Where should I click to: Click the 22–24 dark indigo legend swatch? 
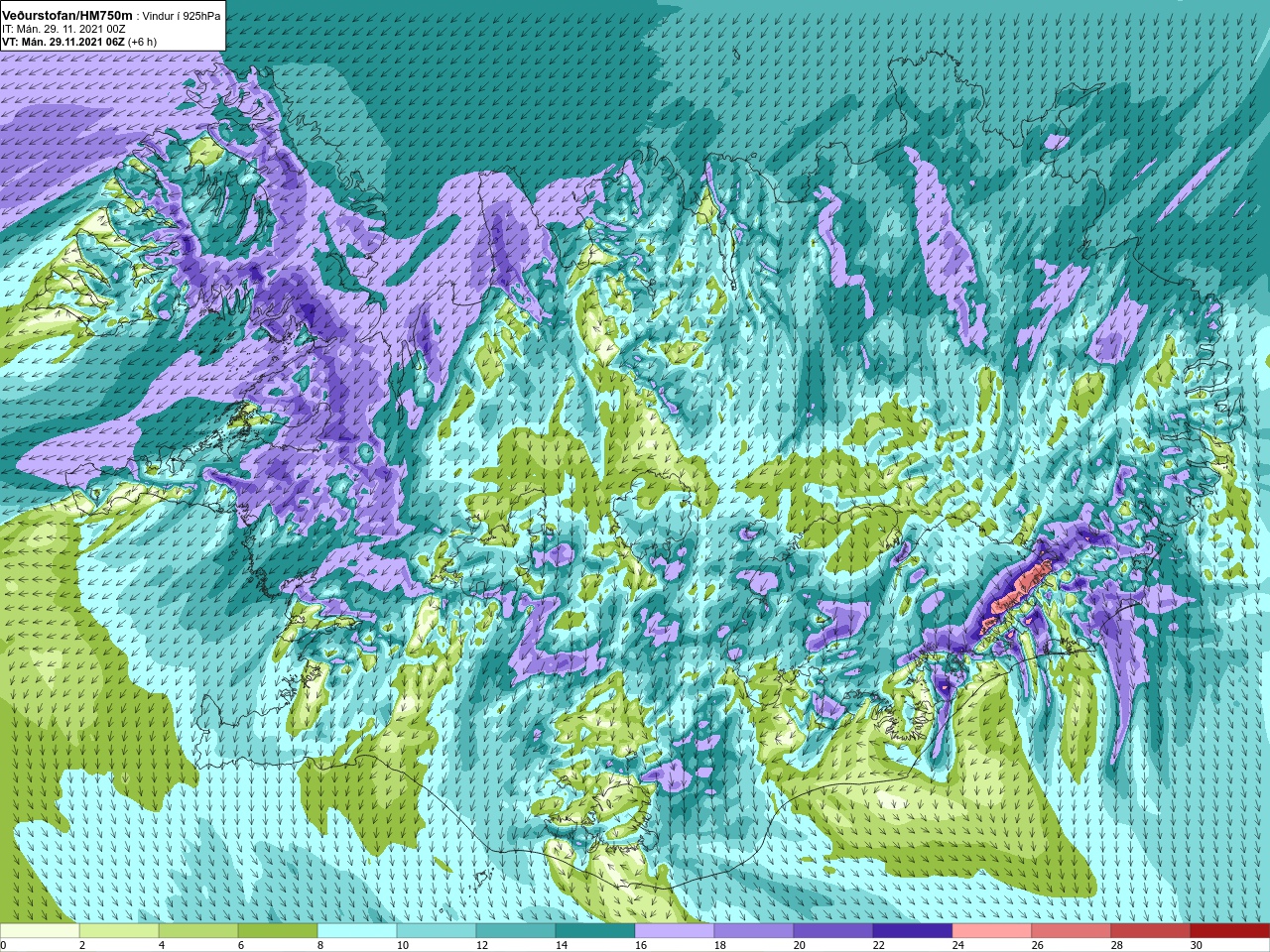[x=913, y=930]
